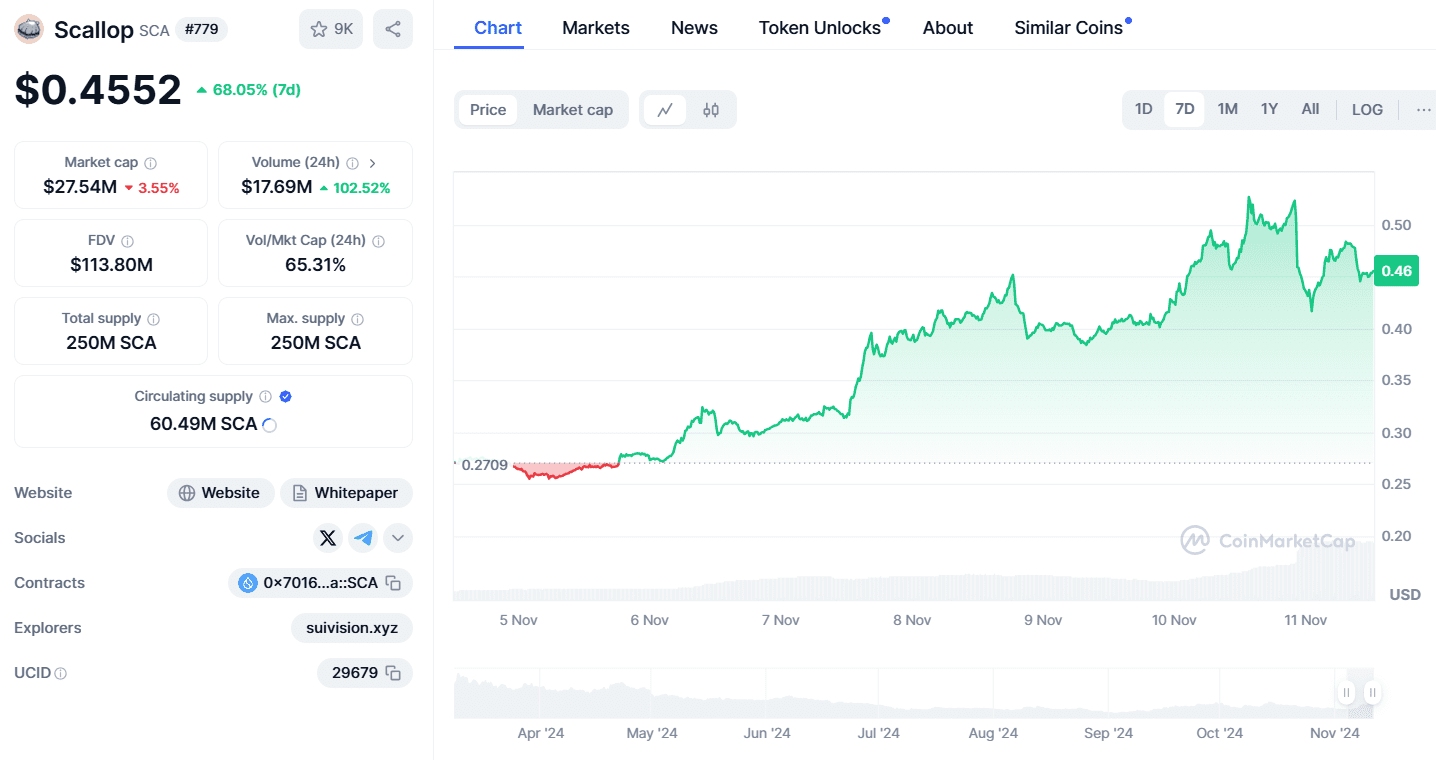Select the line chart icon
Image resolution: width=1436 pixels, height=760 pixels.
tap(664, 109)
